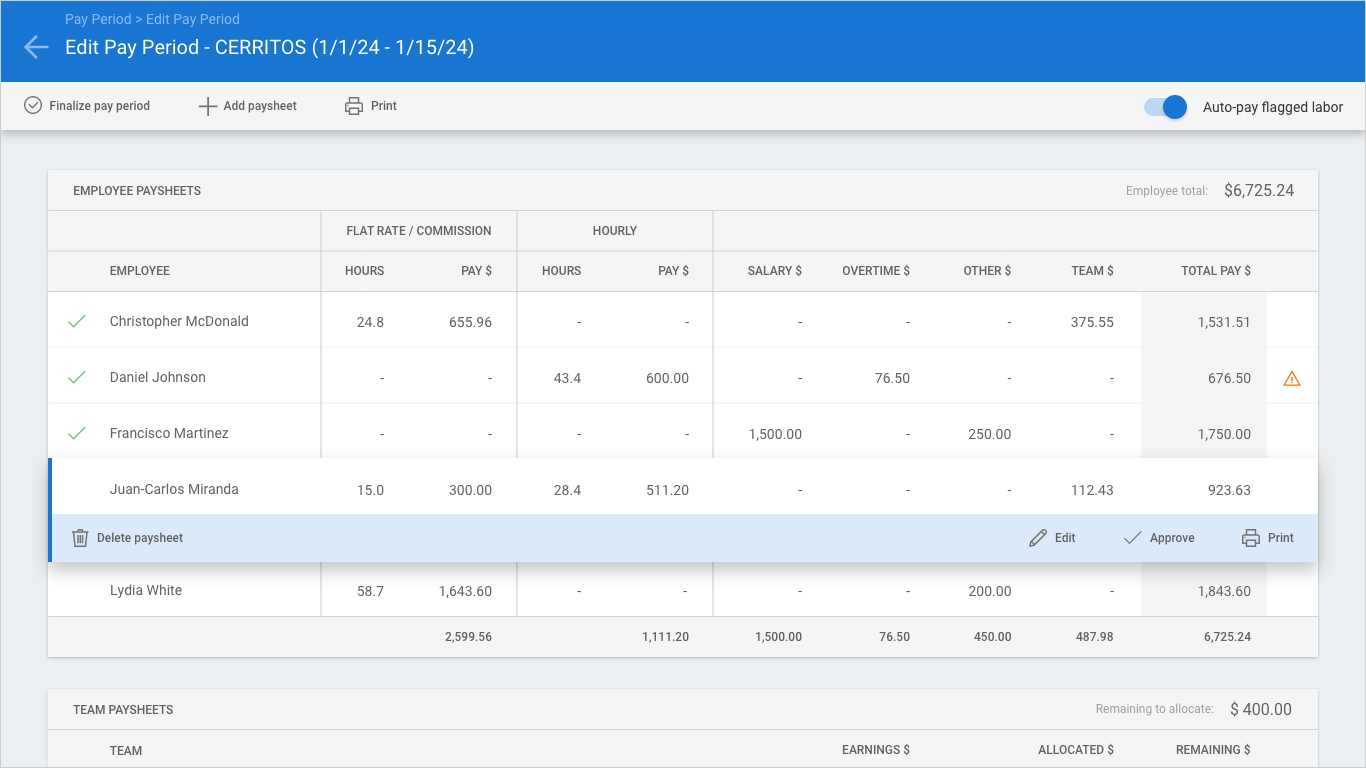The width and height of the screenshot is (1366, 768).
Task: Click the Approve checkmark icon in action bar
Action: [x=1132, y=538]
